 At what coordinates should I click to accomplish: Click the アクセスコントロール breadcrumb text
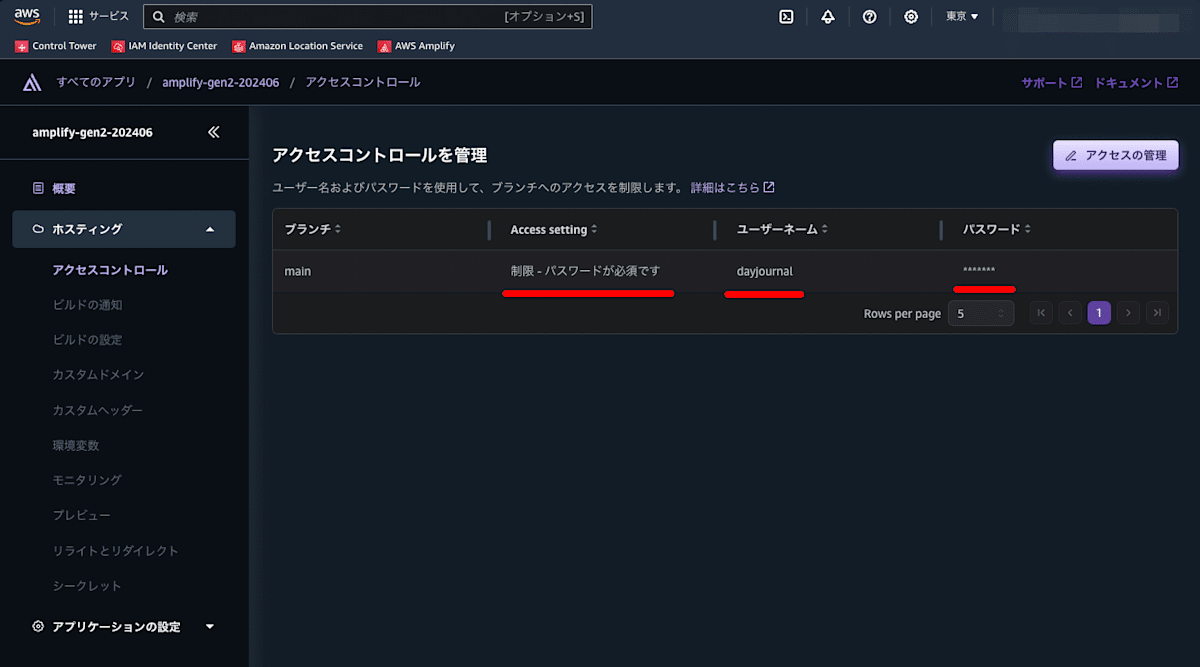point(363,82)
